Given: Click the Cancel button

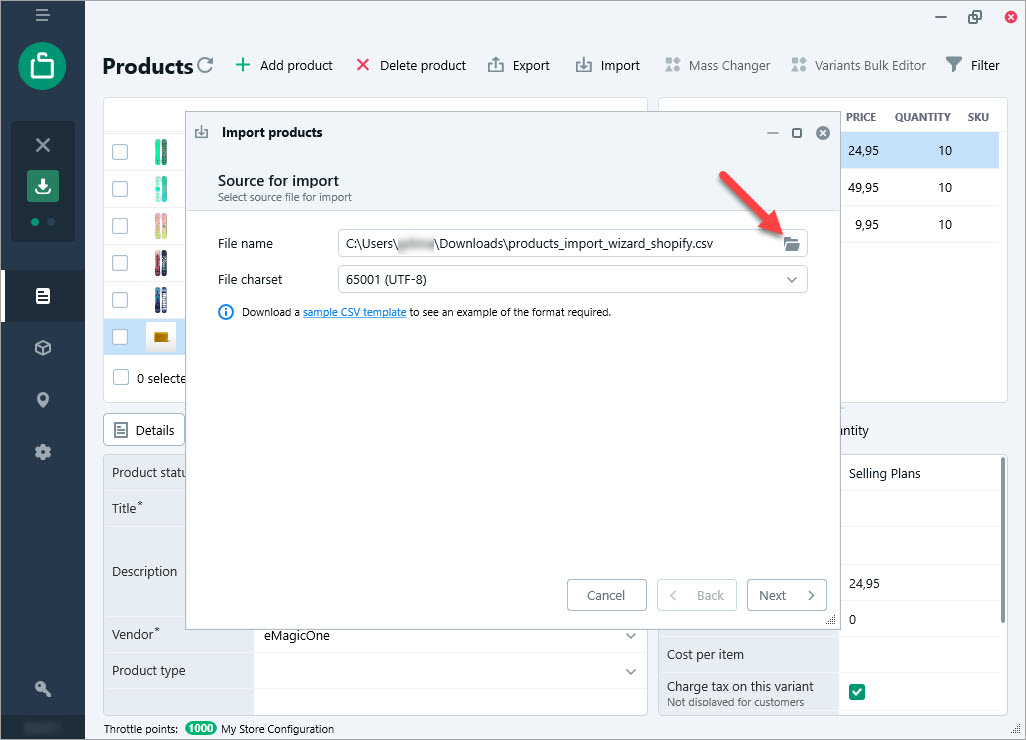Looking at the screenshot, I should click(x=607, y=595).
